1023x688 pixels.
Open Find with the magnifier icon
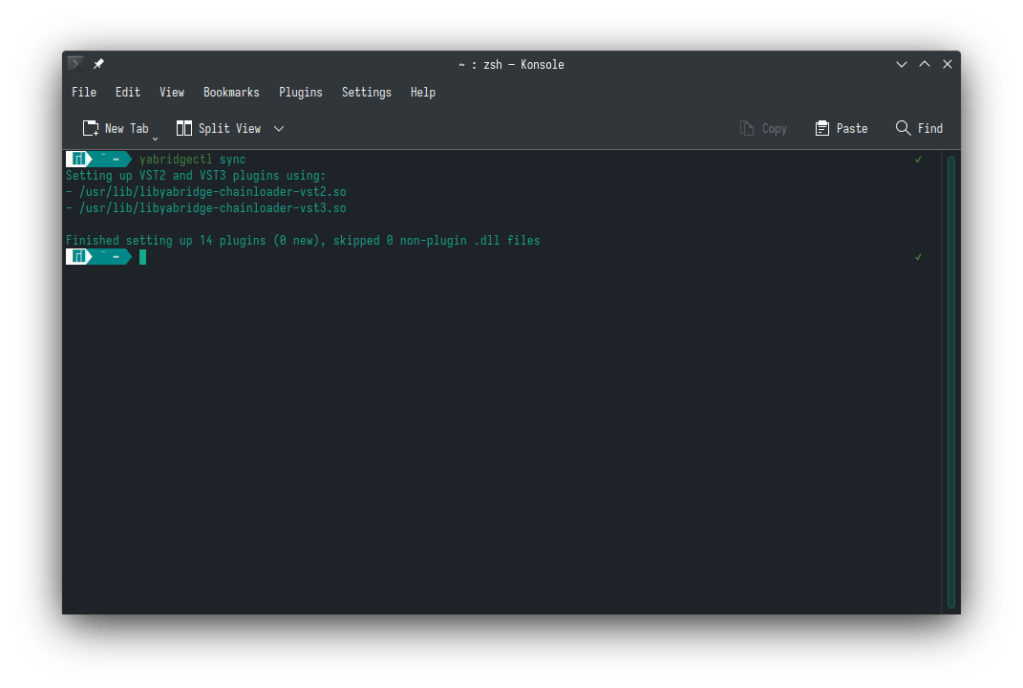tap(903, 128)
